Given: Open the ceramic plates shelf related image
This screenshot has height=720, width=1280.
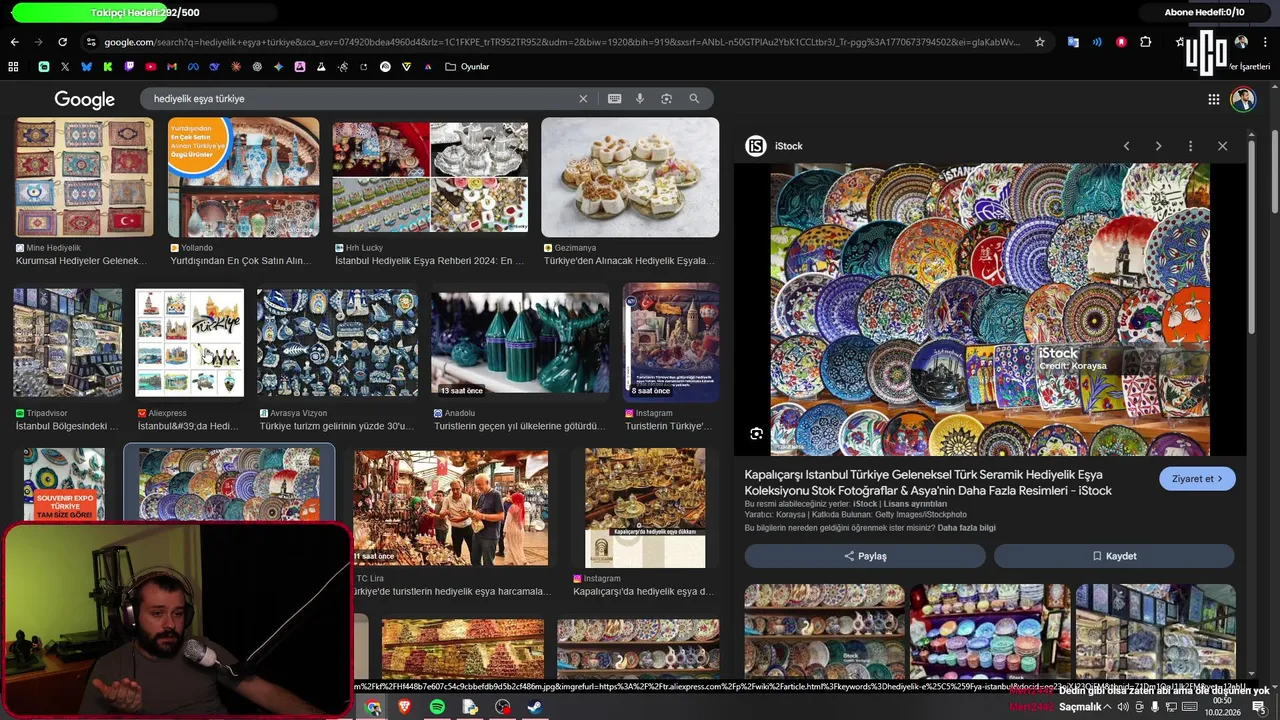Looking at the screenshot, I should pyautogui.click(x=825, y=632).
